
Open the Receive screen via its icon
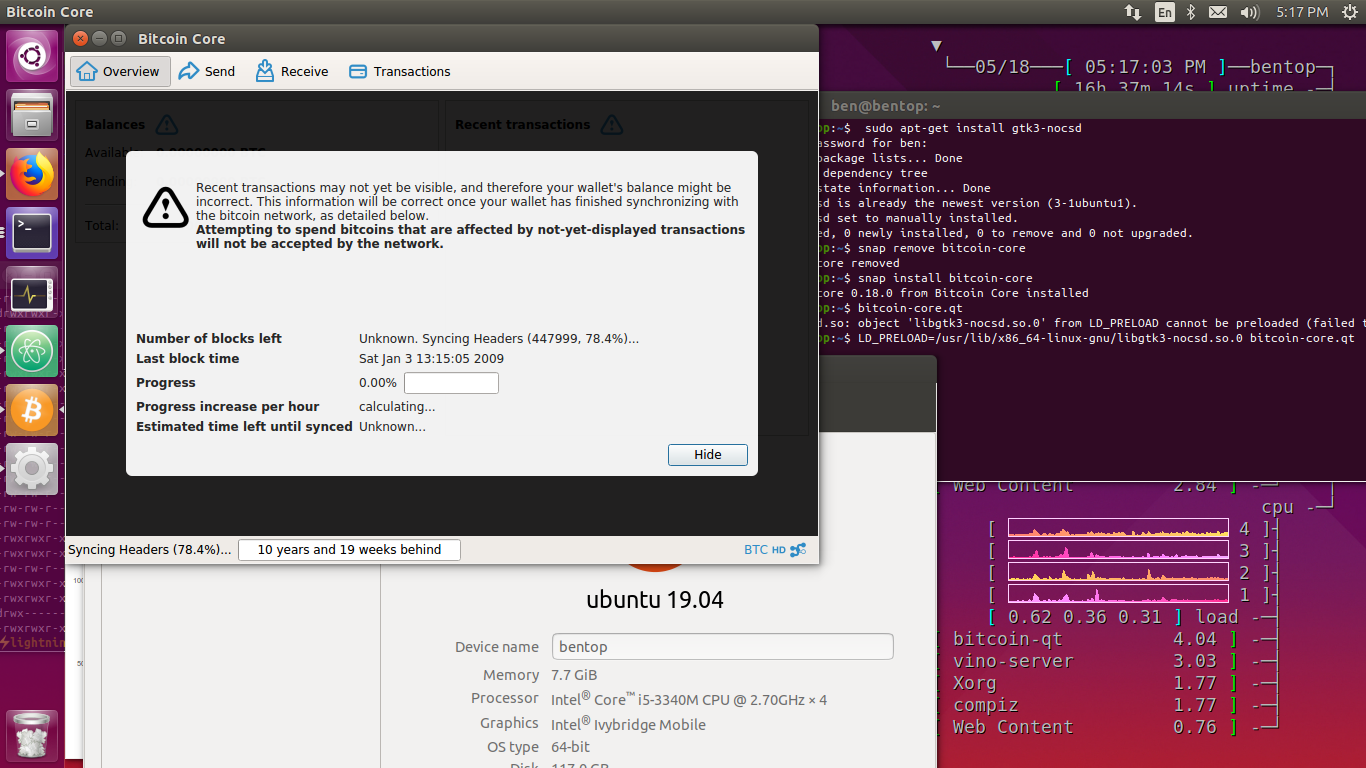(265, 71)
